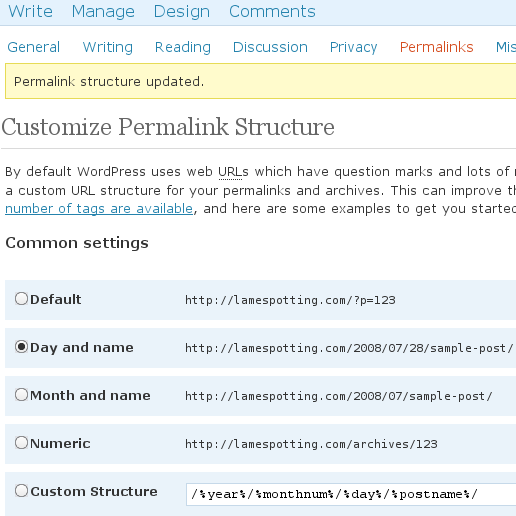This screenshot has width=516, height=516.
Task: Select the Permalinks settings tab
Action: tap(436, 47)
